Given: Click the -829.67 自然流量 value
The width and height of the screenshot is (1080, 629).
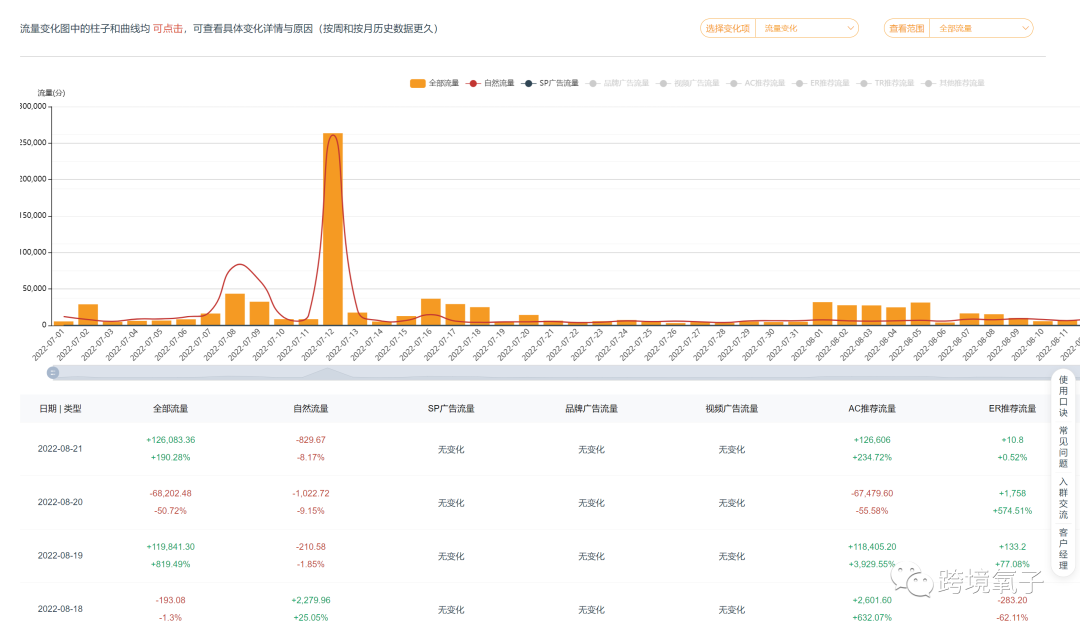Looking at the screenshot, I should 311,440.
